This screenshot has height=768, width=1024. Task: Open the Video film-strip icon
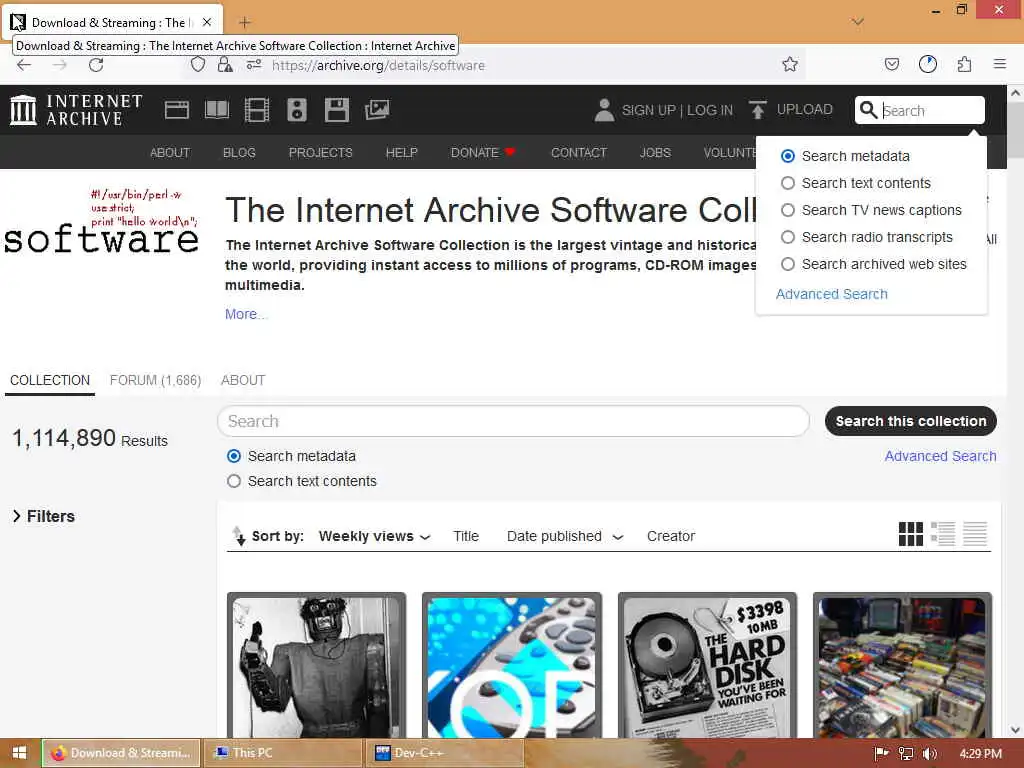coord(257,110)
